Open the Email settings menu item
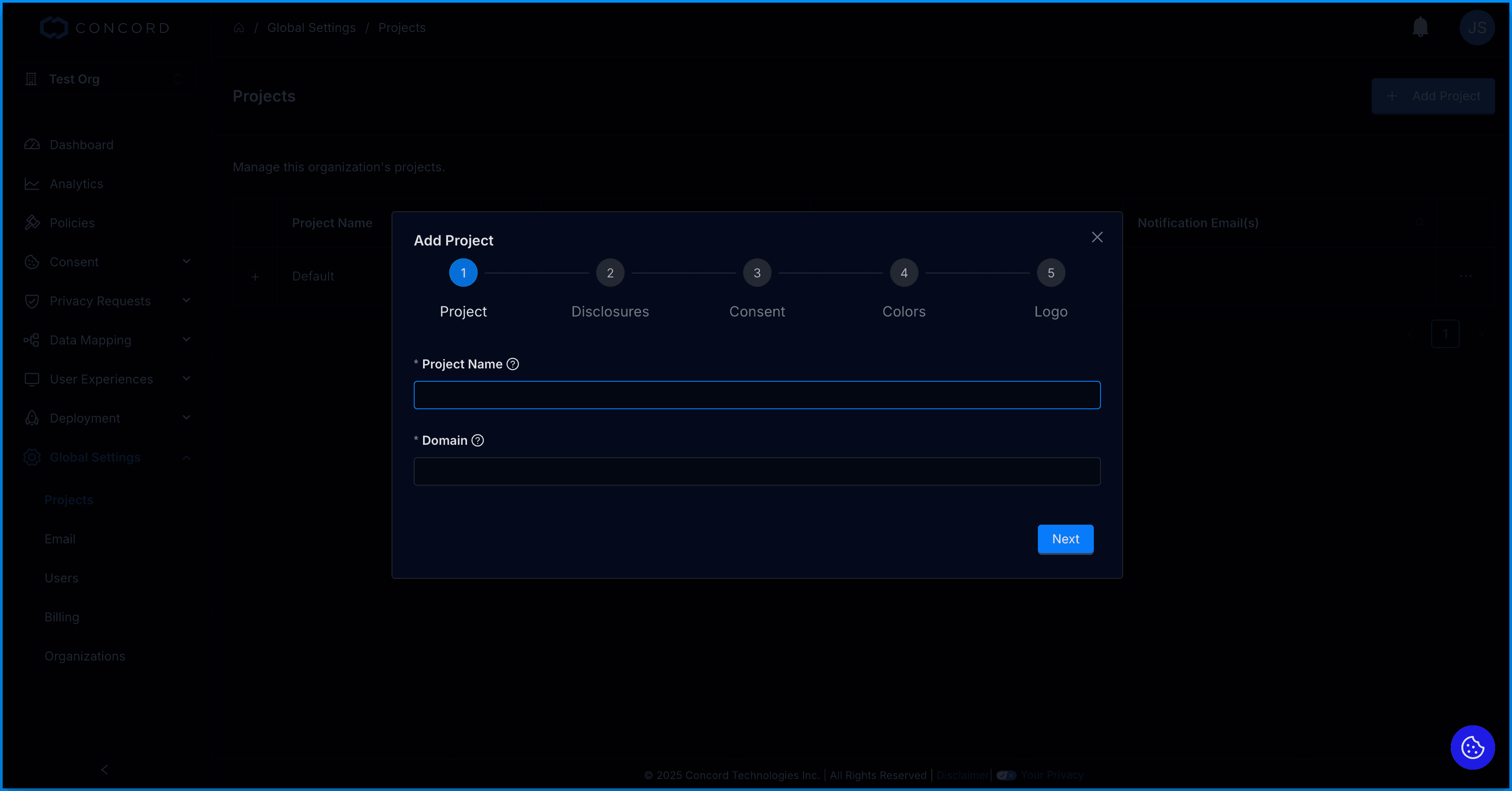The width and height of the screenshot is (1512, 791). [60, 539]
